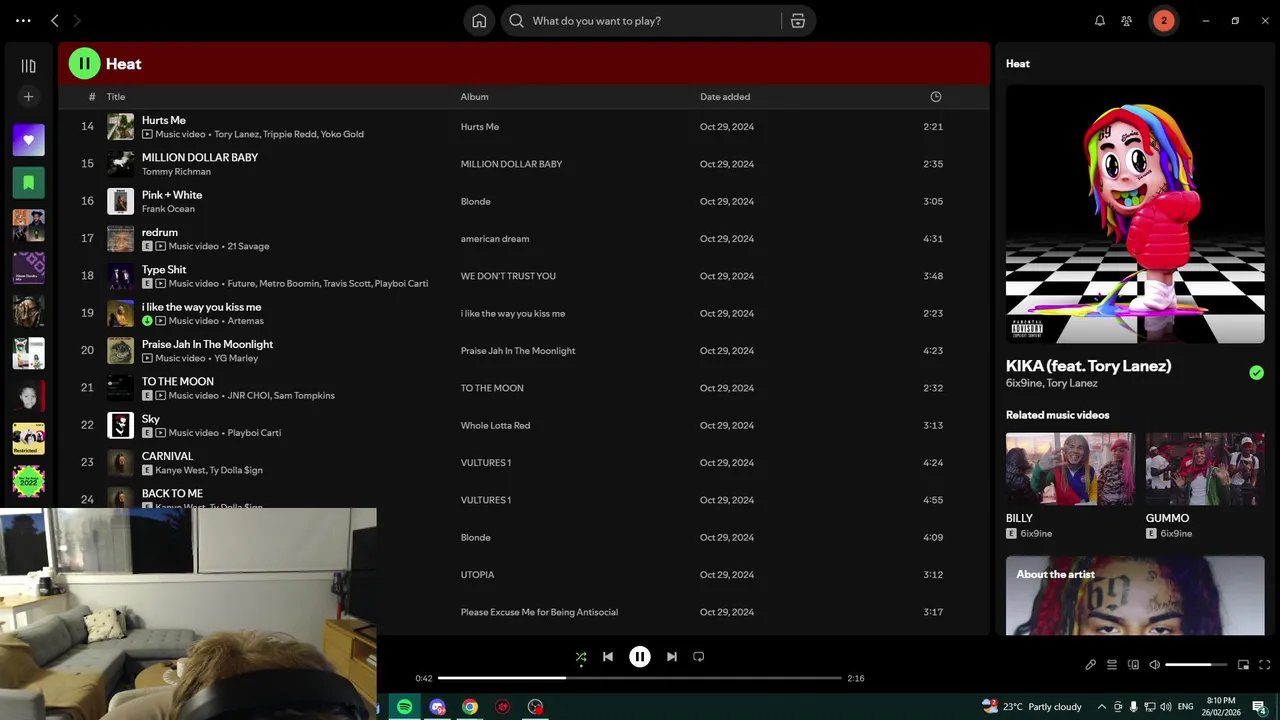Mute with the speaker icon
The width and height of the screenshot is (1280, 720).
click(x=1154, y=665)
